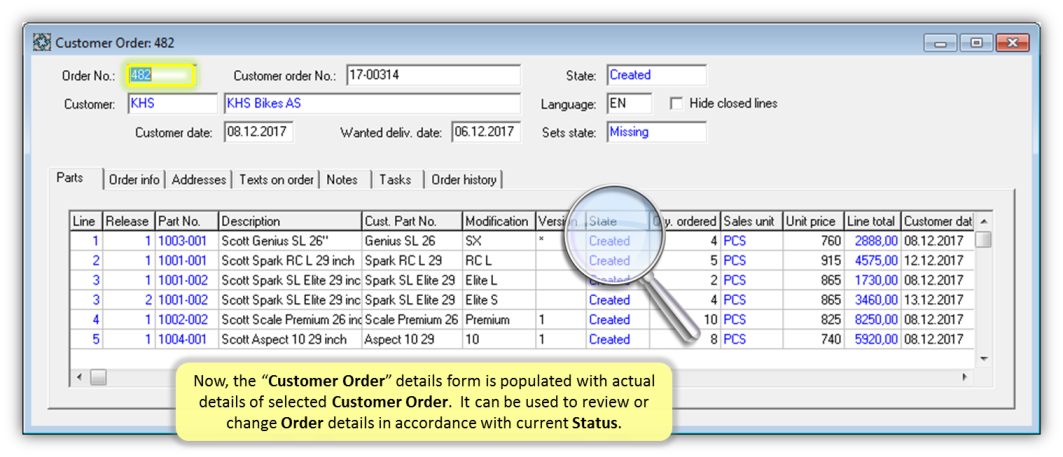Switch to the Order info tab
Screen dimensions: 1063x457
click(134, 180)
